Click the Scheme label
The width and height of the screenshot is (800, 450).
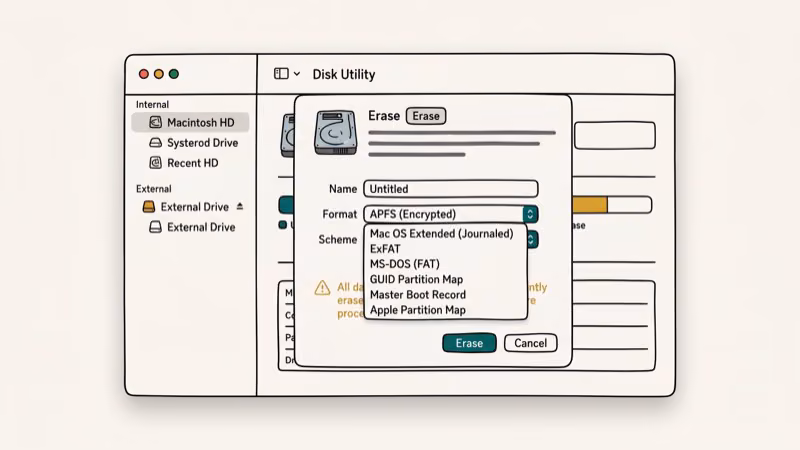(x=338, y=239)
